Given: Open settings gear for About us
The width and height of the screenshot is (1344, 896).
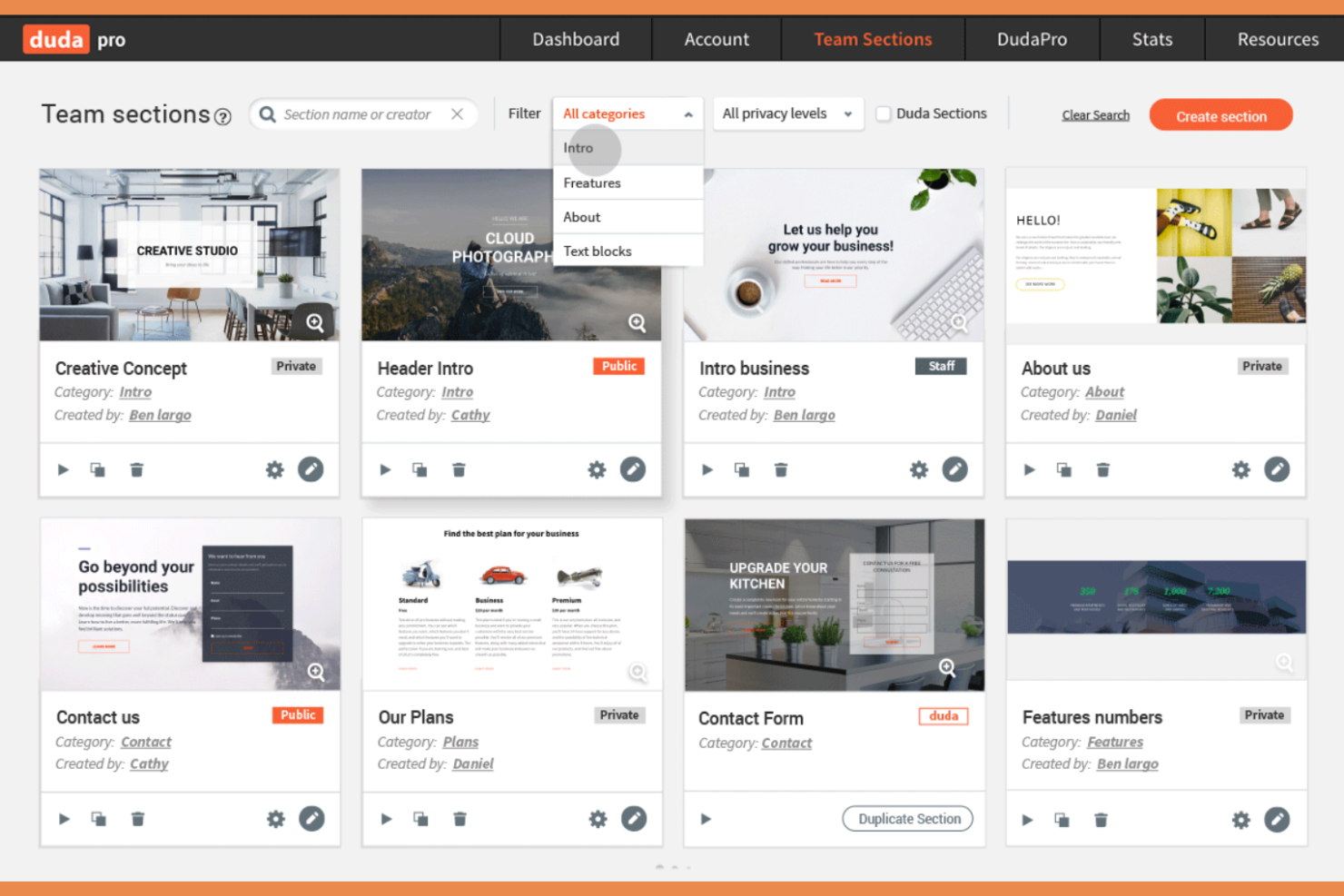Looking at the screenshot, I should coord(1240,470).
